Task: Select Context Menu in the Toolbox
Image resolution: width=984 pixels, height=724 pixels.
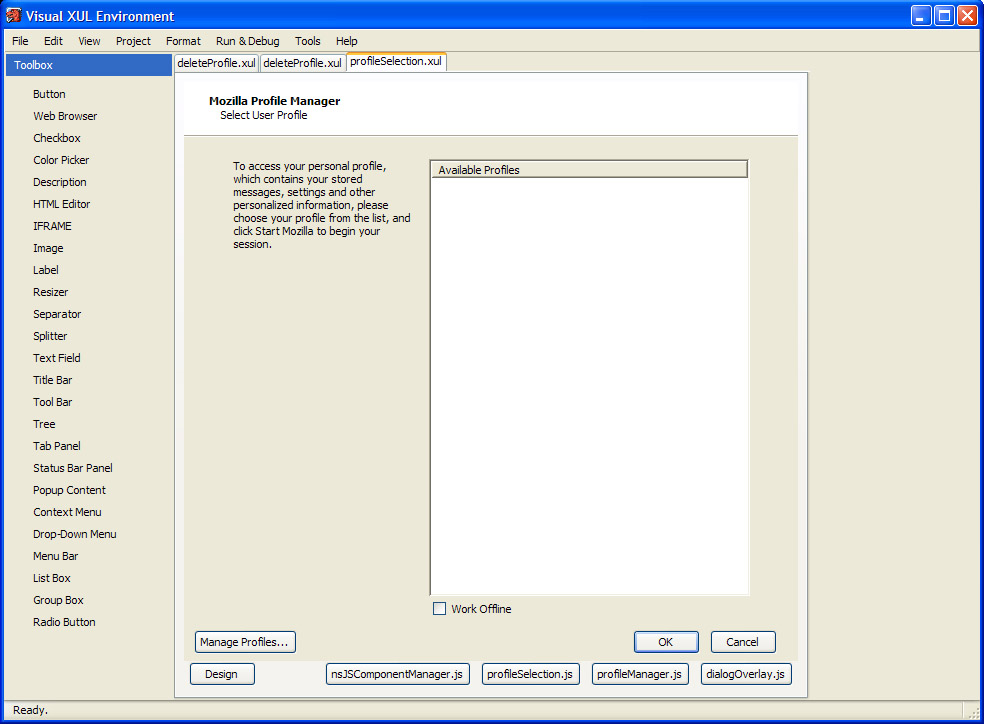Action: (67, 512)
